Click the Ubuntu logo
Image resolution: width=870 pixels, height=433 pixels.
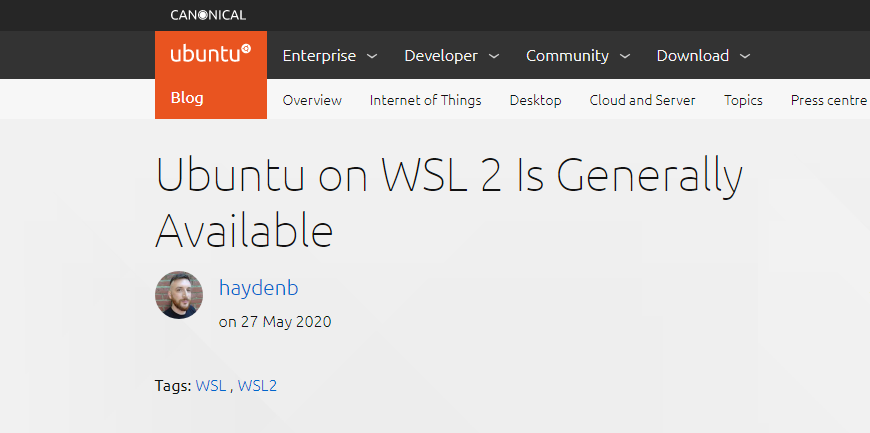click(210, 54)
